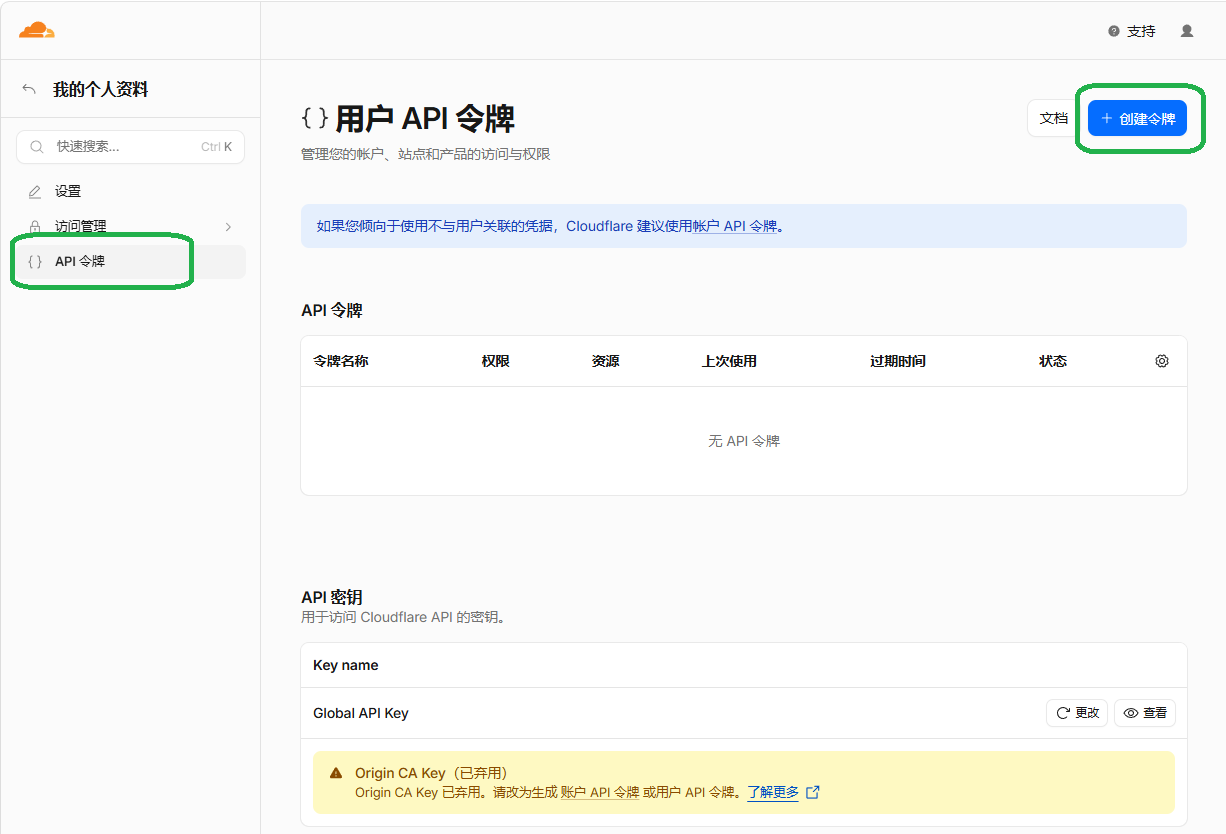Click the external link icon after 了解更多
This screenshot has width=1226, height=834.
[813, 792]
